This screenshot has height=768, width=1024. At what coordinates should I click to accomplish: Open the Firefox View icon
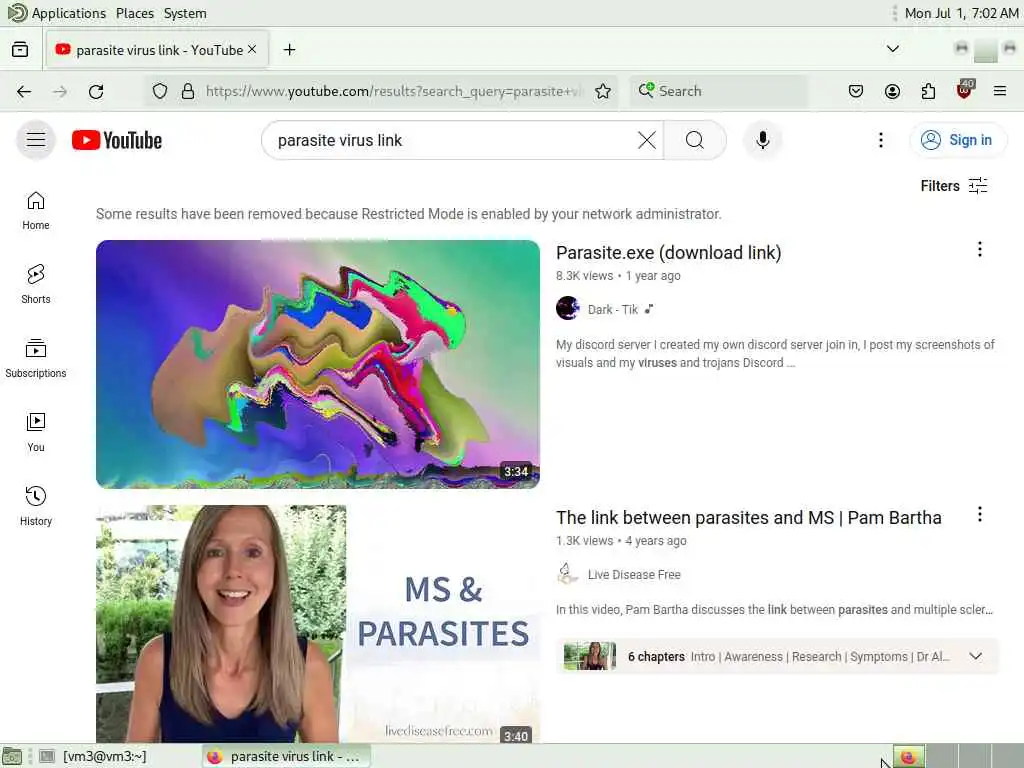(x=20, y=50)
